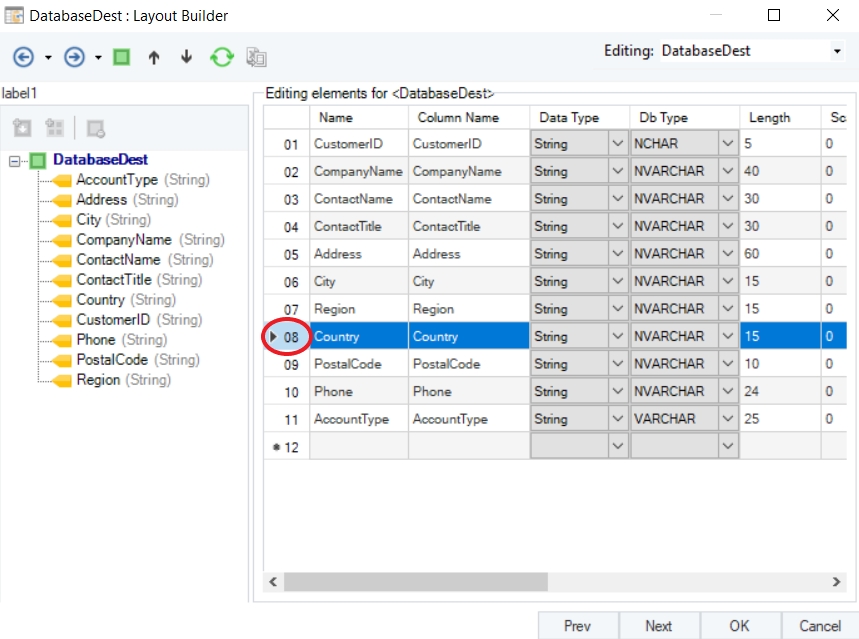This screenshot has width=859, height=639.
Task: Move element up with the up arrow
Action: [153, 58]
